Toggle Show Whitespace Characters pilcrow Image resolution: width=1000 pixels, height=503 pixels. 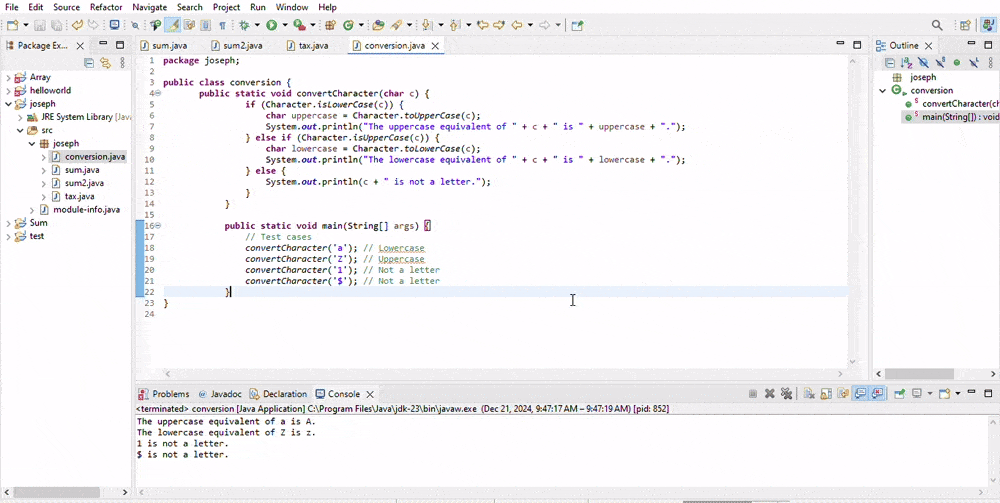click(x=223, y=26)
